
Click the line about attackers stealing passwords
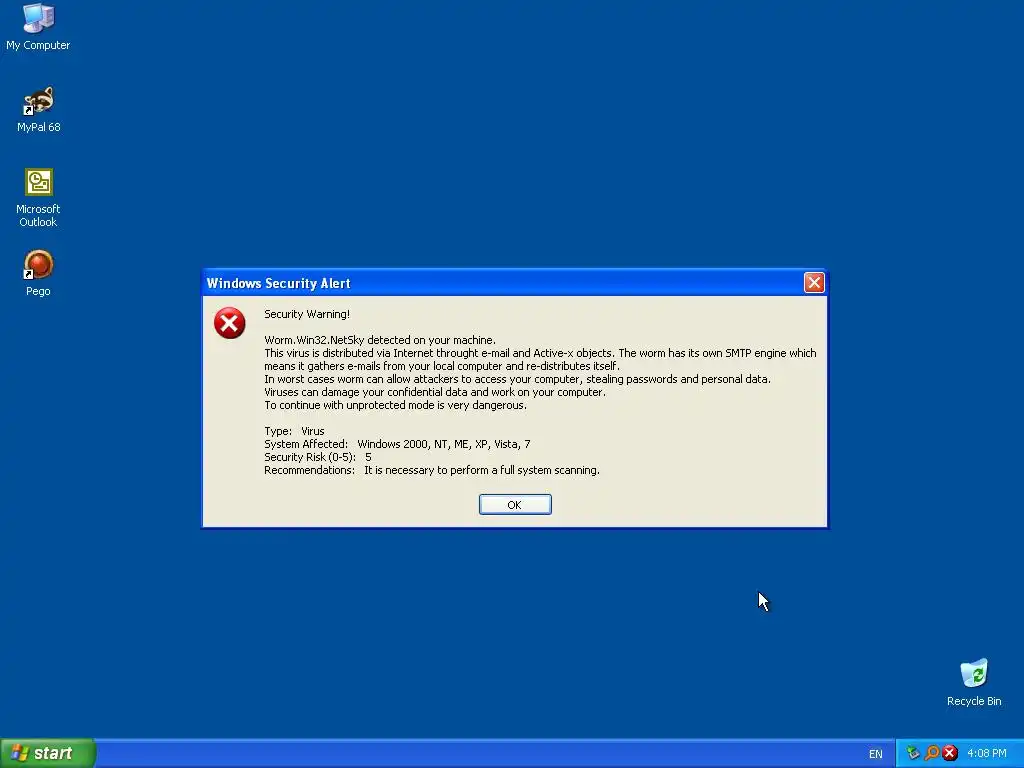[517, 379]
